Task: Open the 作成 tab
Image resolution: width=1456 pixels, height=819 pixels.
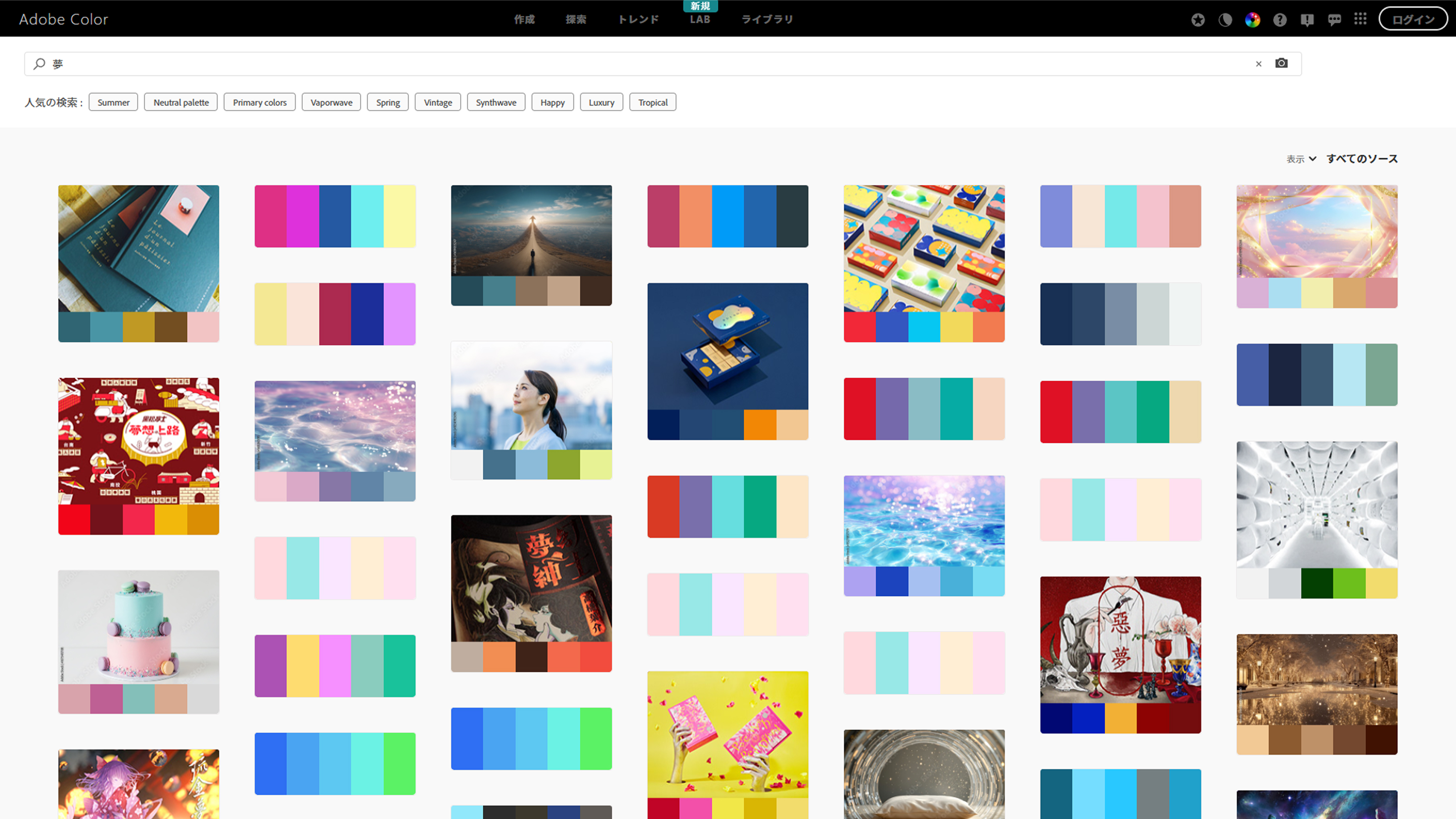Action: coord(524,20)
